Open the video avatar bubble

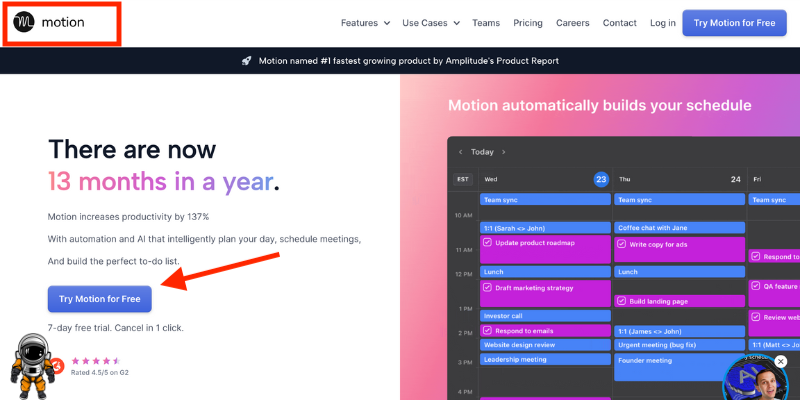(755, 378)
